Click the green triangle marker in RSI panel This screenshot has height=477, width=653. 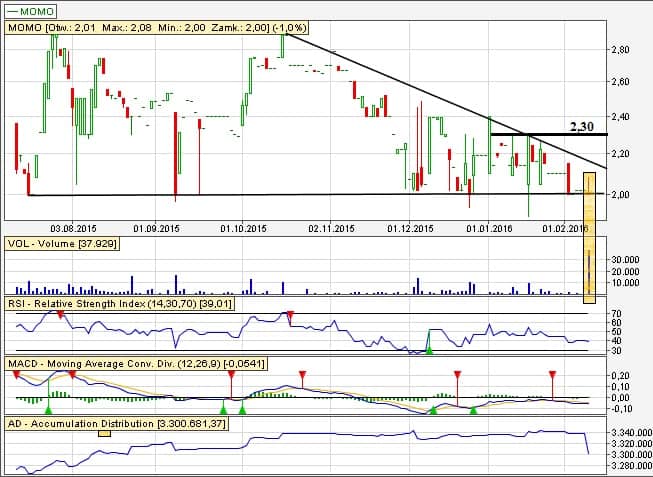pos(429,349)
